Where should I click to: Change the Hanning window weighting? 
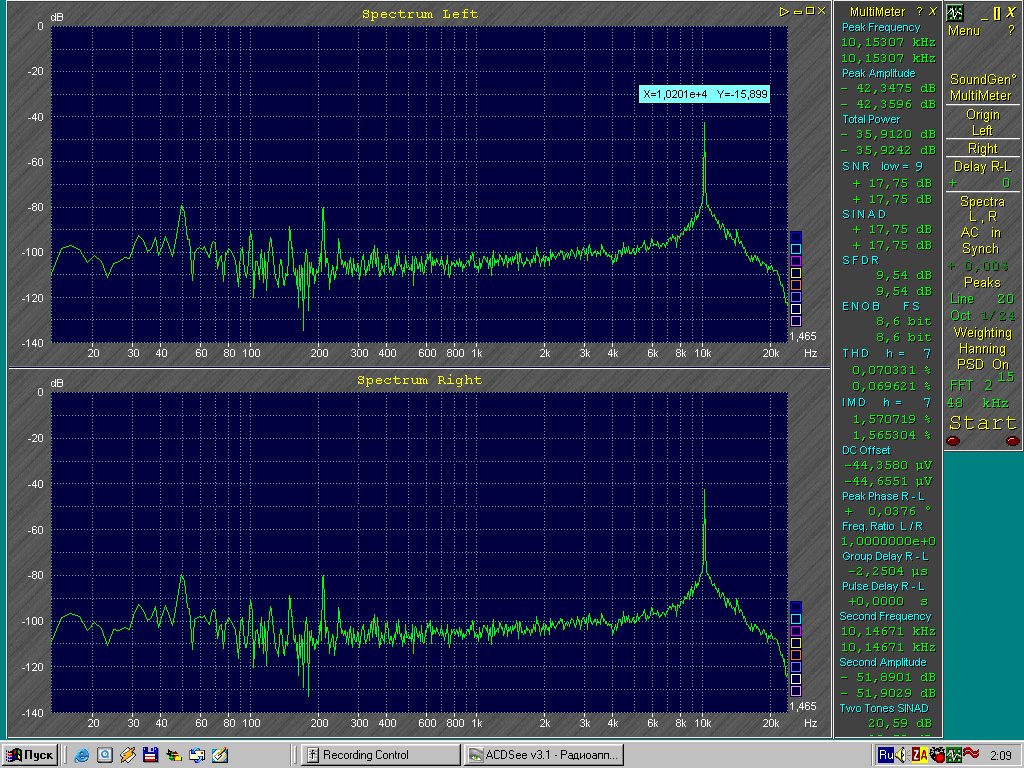(982, 349)
